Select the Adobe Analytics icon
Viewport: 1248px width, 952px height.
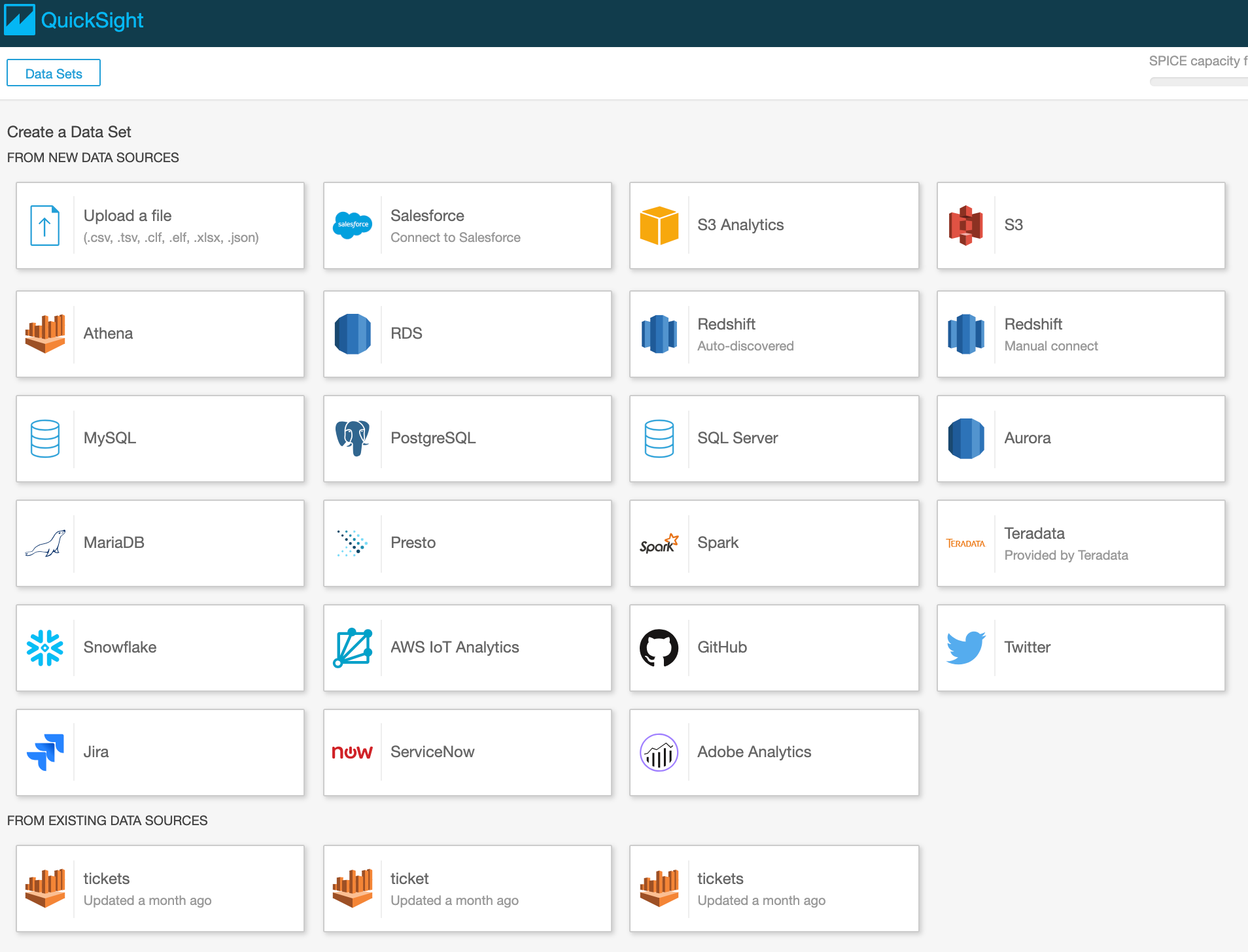(659, 753)
